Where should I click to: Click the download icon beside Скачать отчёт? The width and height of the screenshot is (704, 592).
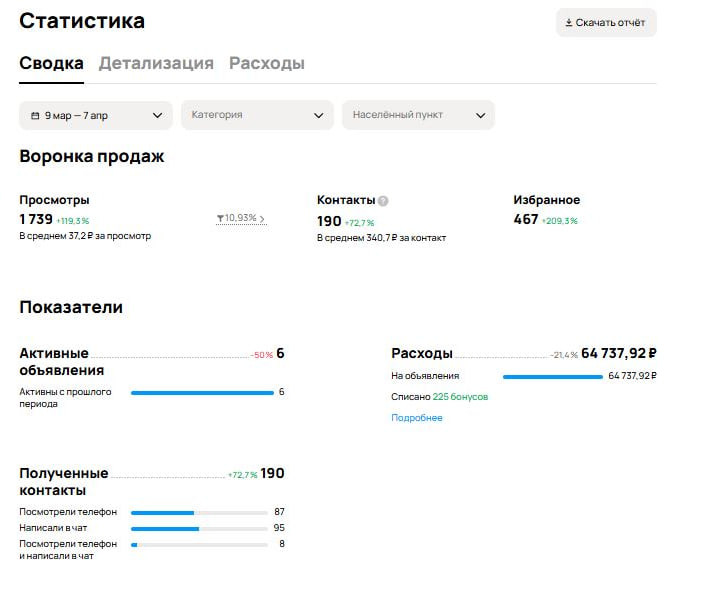[x=569, y=23]
